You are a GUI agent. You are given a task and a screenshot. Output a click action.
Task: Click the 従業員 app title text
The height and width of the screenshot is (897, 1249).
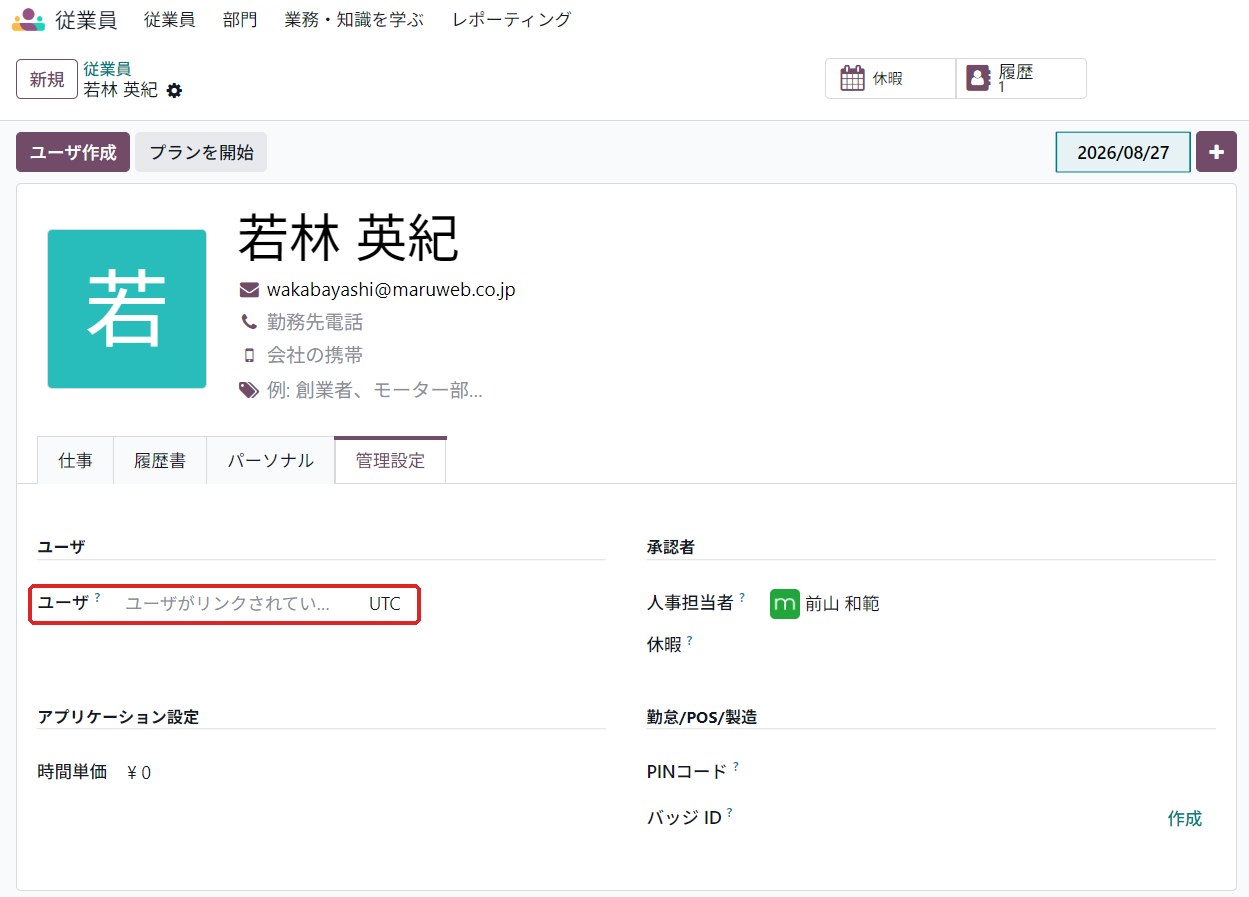pyautogui.click(x=86, y=19)
